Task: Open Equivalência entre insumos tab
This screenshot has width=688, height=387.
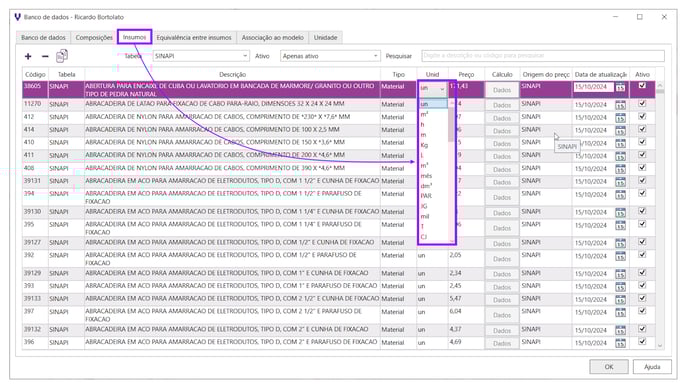Action: pos(194,38)
